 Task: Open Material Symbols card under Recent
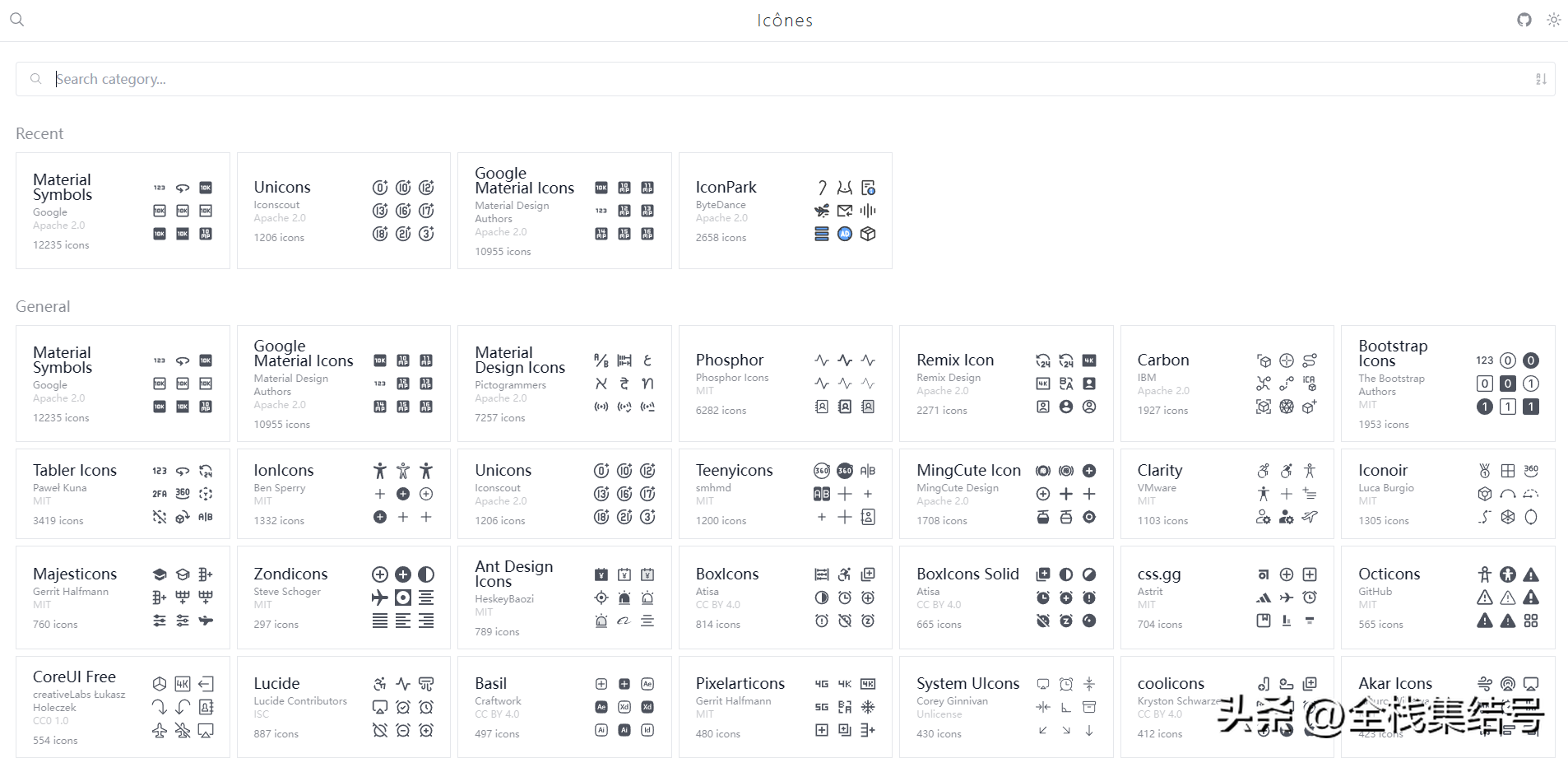(123, 211)
